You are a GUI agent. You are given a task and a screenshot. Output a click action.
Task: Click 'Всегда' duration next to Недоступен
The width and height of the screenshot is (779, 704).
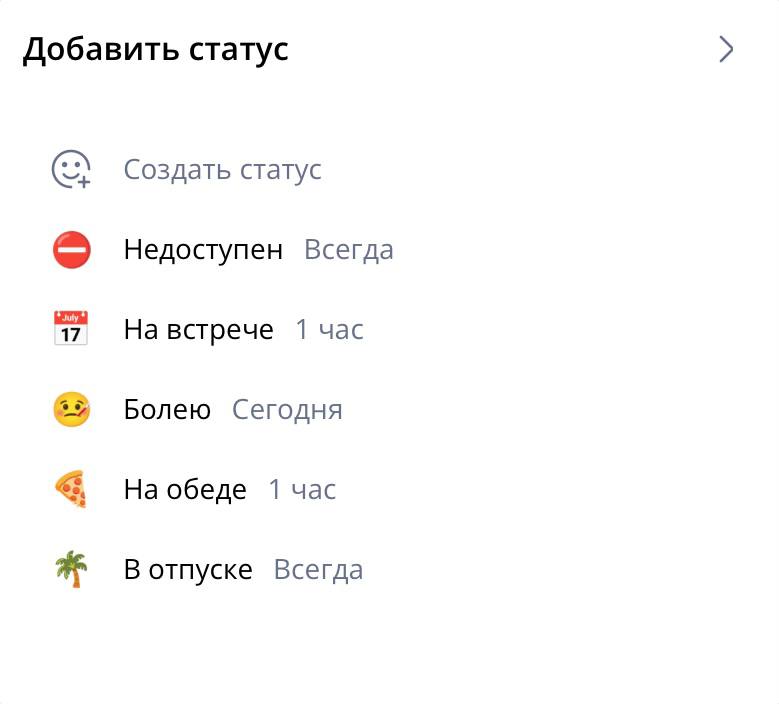tap(349, 250)
